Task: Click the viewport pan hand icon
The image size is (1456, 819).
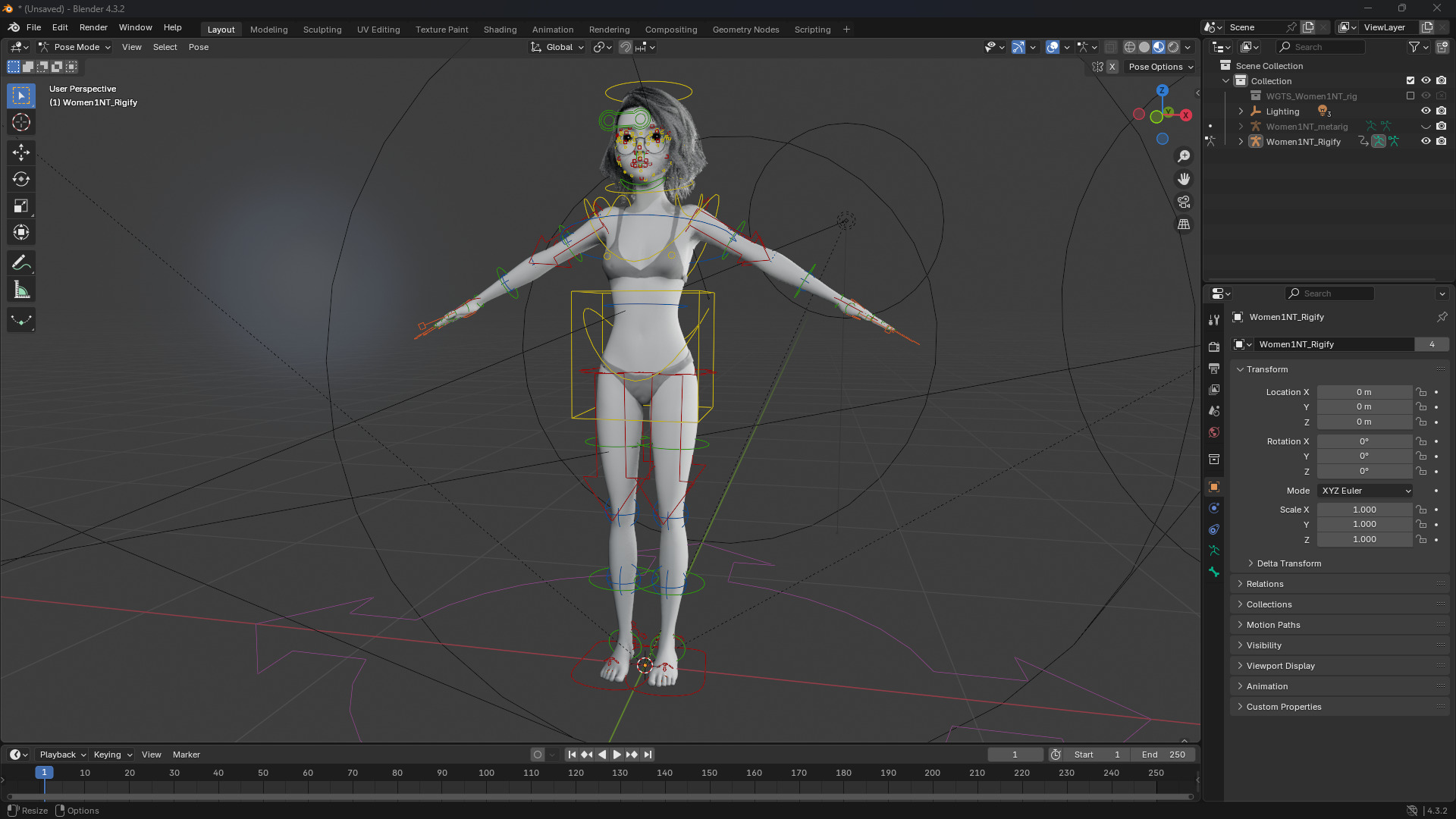Action: [1184, 179]
